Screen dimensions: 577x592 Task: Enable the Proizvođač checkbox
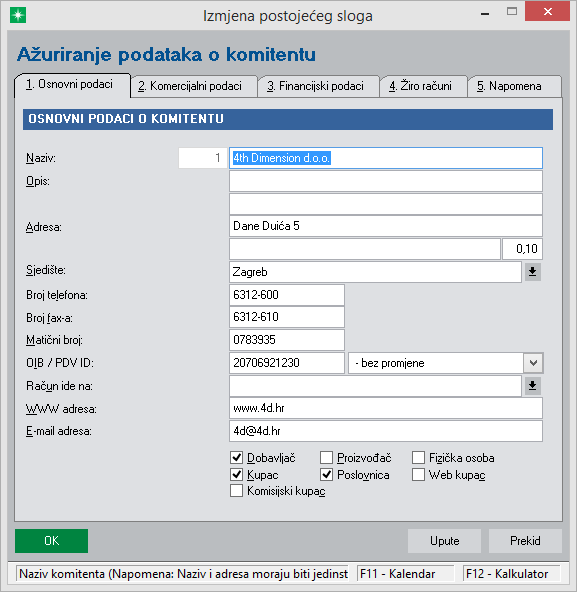pos(326,458)
